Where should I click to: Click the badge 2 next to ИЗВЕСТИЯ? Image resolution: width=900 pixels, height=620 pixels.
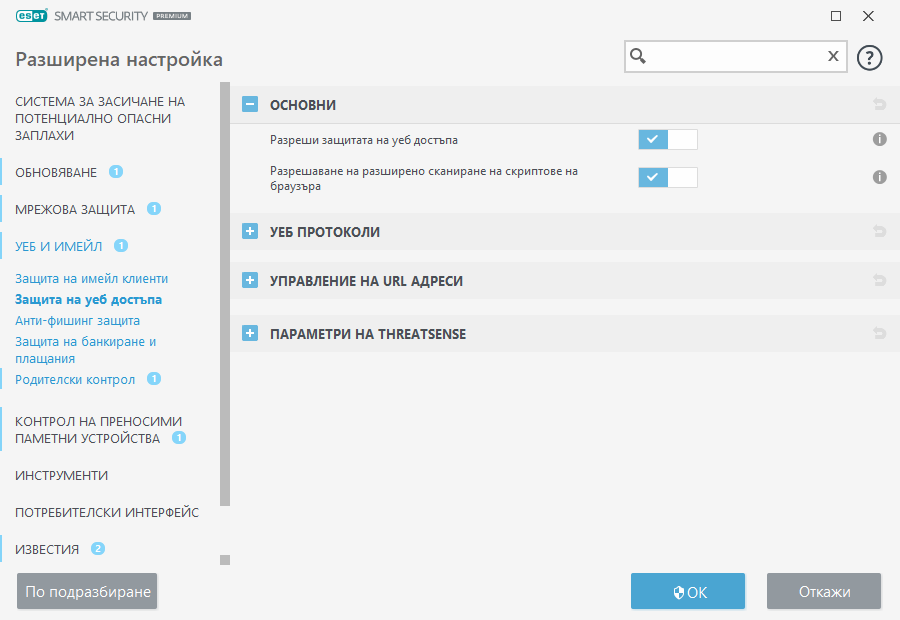pyautogui.click(x=98, y=549)
